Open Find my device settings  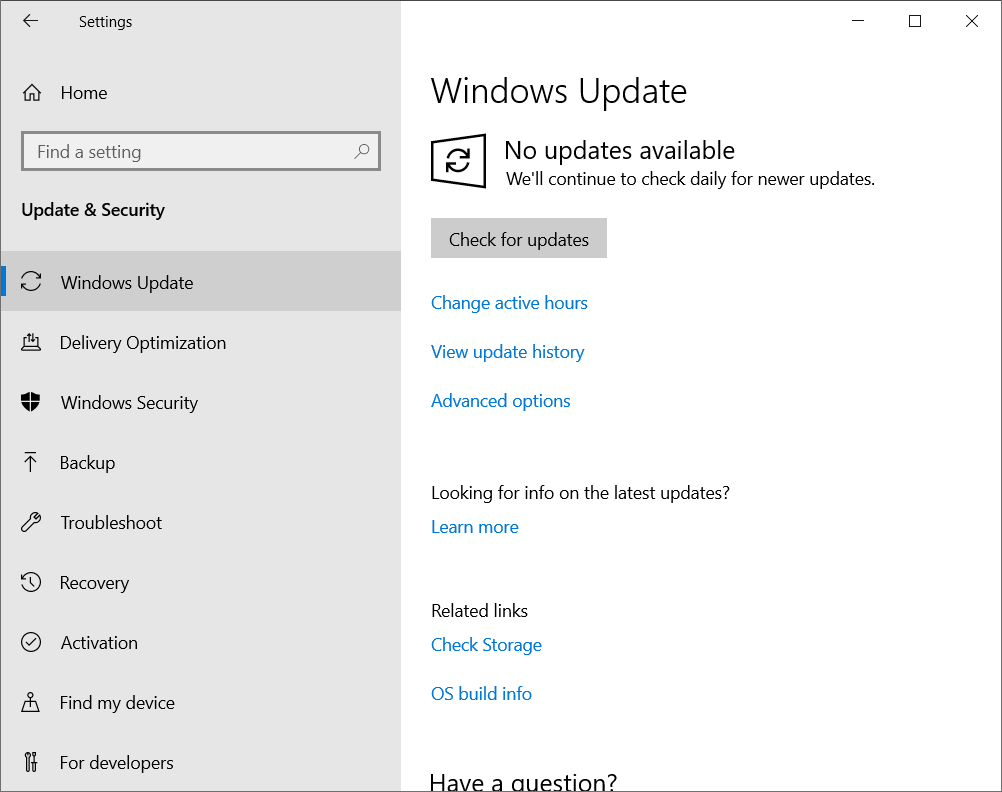tap(201, 703)
